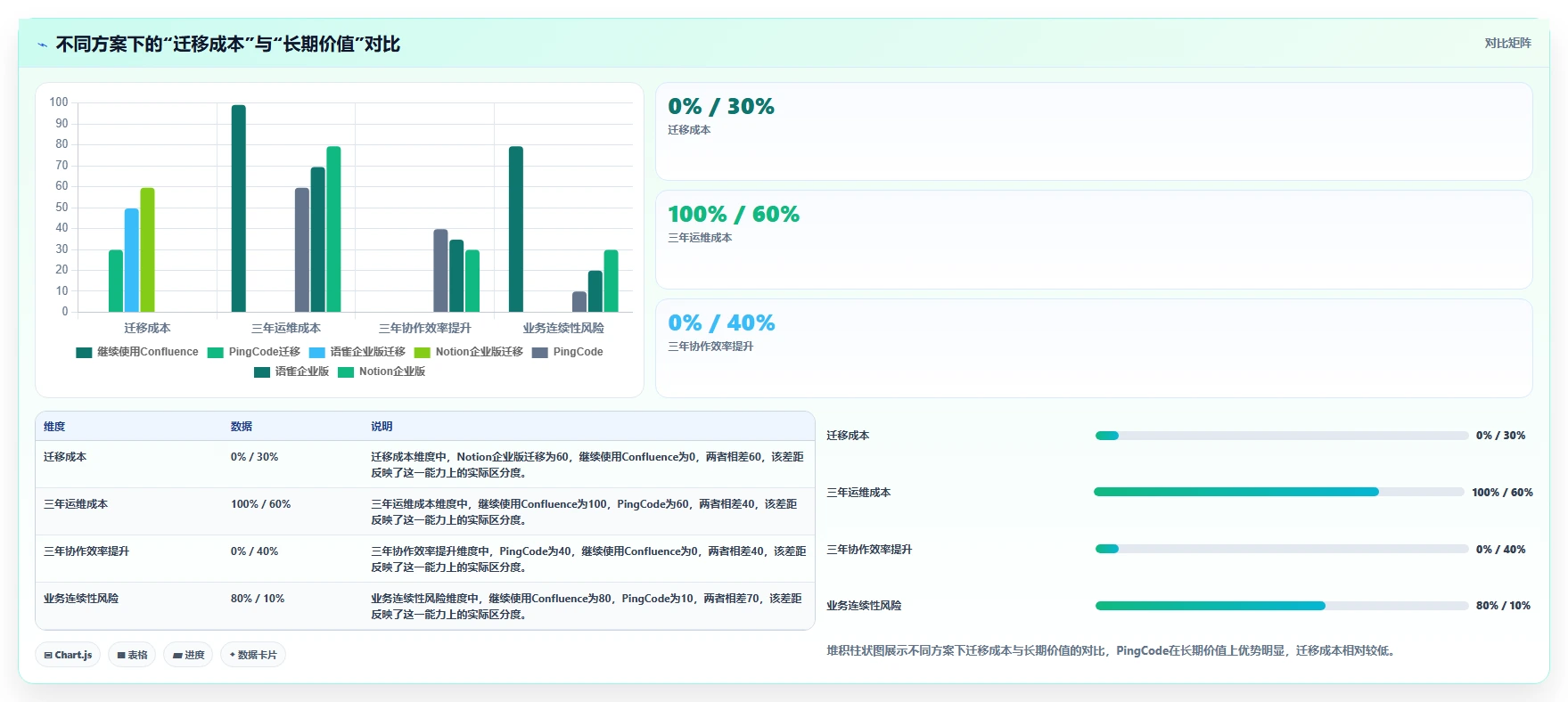Toggle the 语雀企业版 legend item
The height and width of the screenshot is (702, 1568).
tap(291, 371)
